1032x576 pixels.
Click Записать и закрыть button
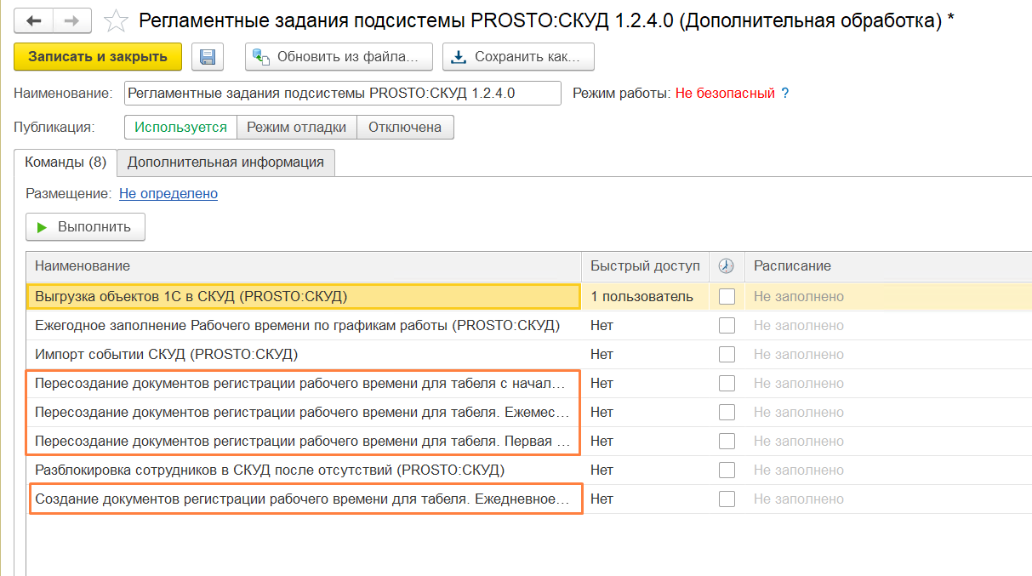tap(98, 57)
